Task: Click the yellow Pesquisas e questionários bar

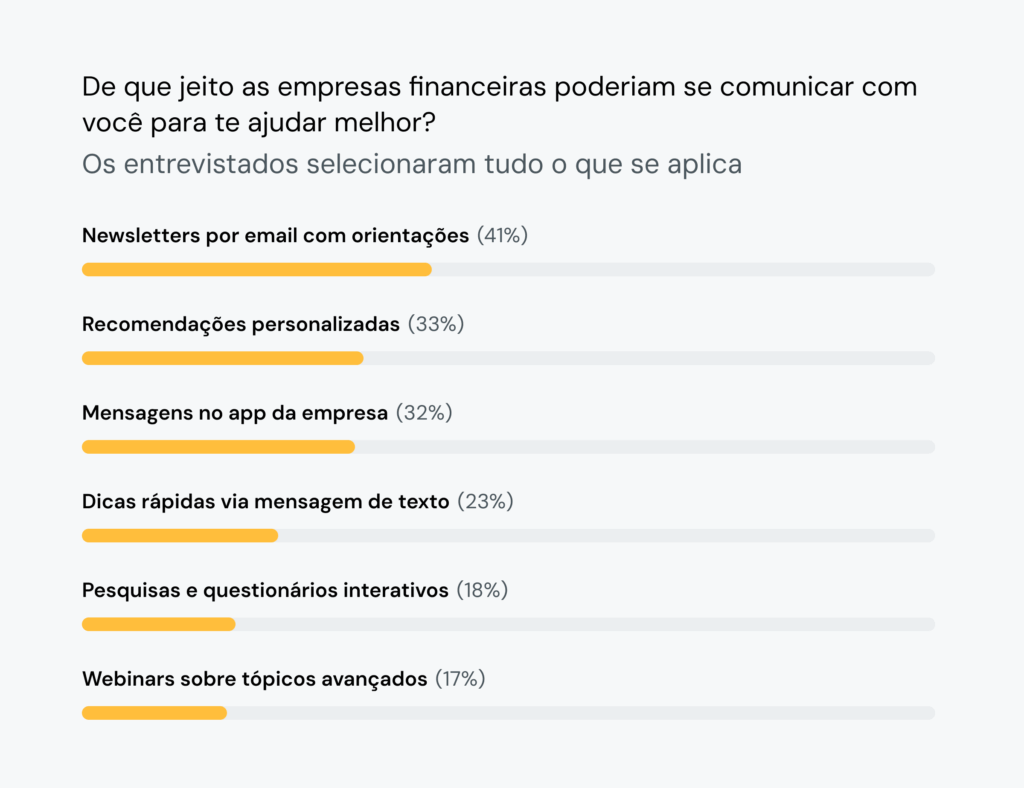Action: (158, 624)
